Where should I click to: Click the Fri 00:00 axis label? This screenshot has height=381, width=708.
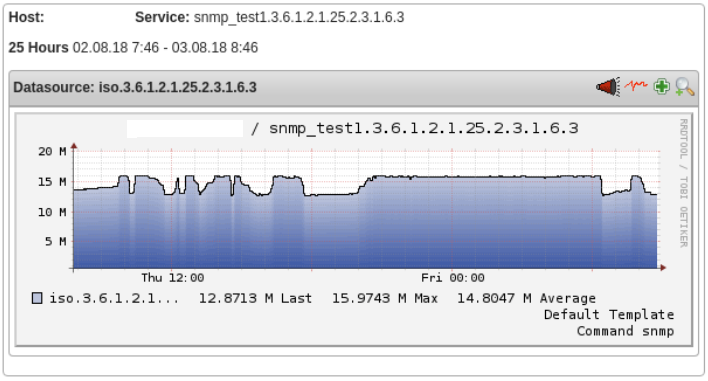pos(453,278)
